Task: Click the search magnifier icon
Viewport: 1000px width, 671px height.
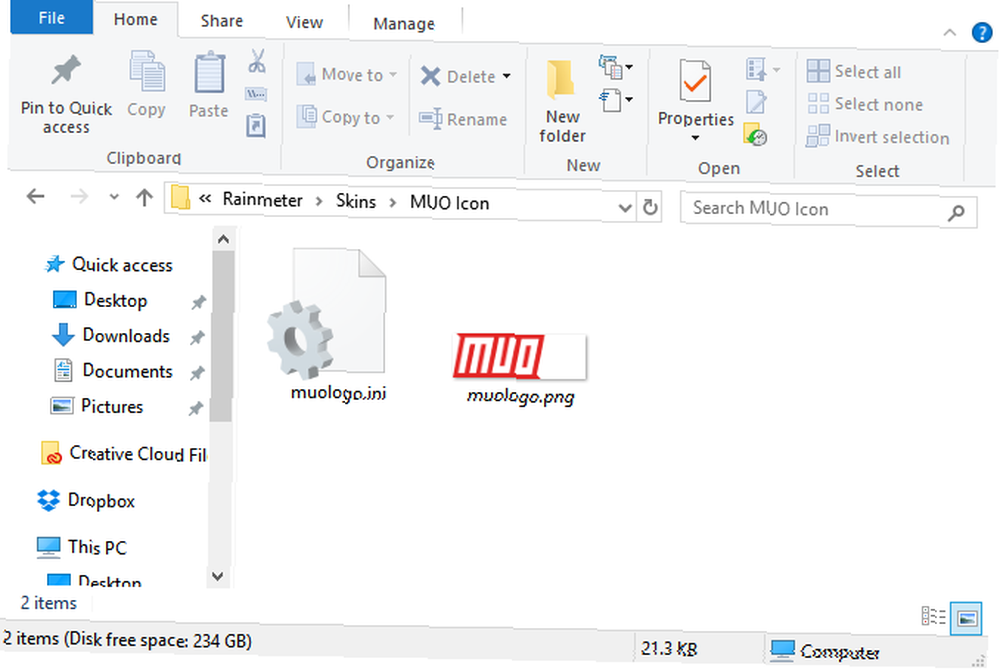Action: (x=955, y=212)
